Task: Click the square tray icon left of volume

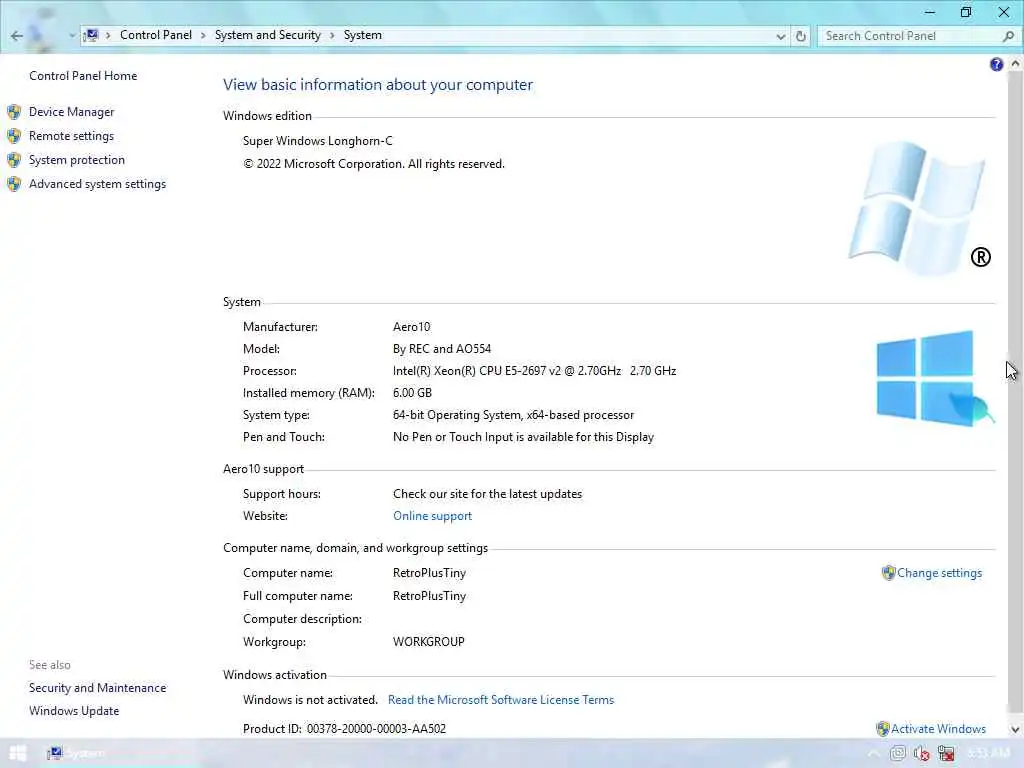Action: pos(898,754)
